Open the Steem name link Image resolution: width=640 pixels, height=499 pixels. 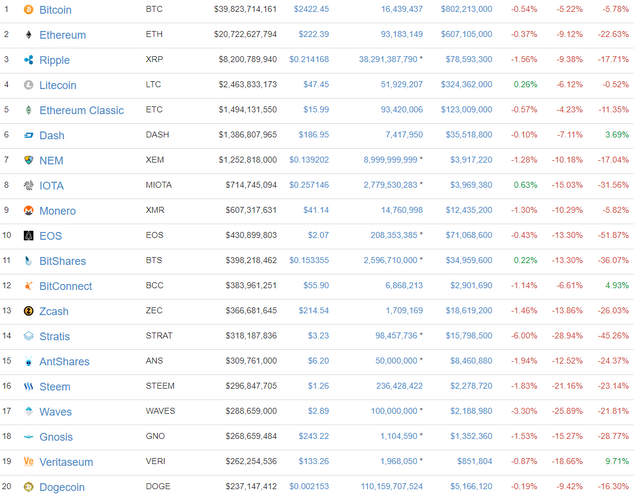pos(55,387)
